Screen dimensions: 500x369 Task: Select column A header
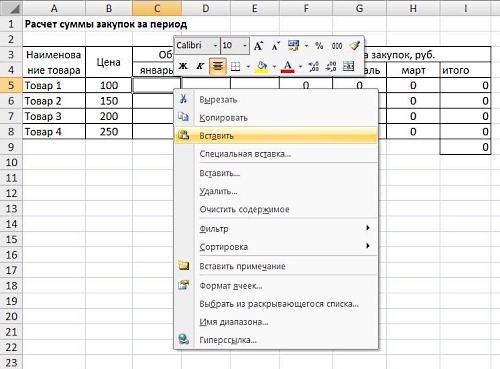[54, 8]
